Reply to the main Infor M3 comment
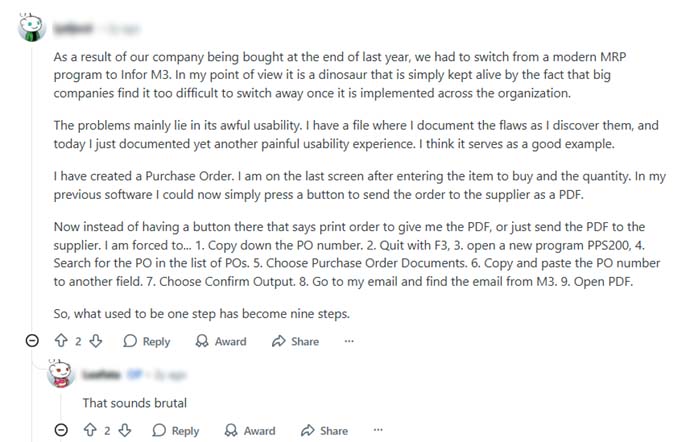 tap(146, 341)
